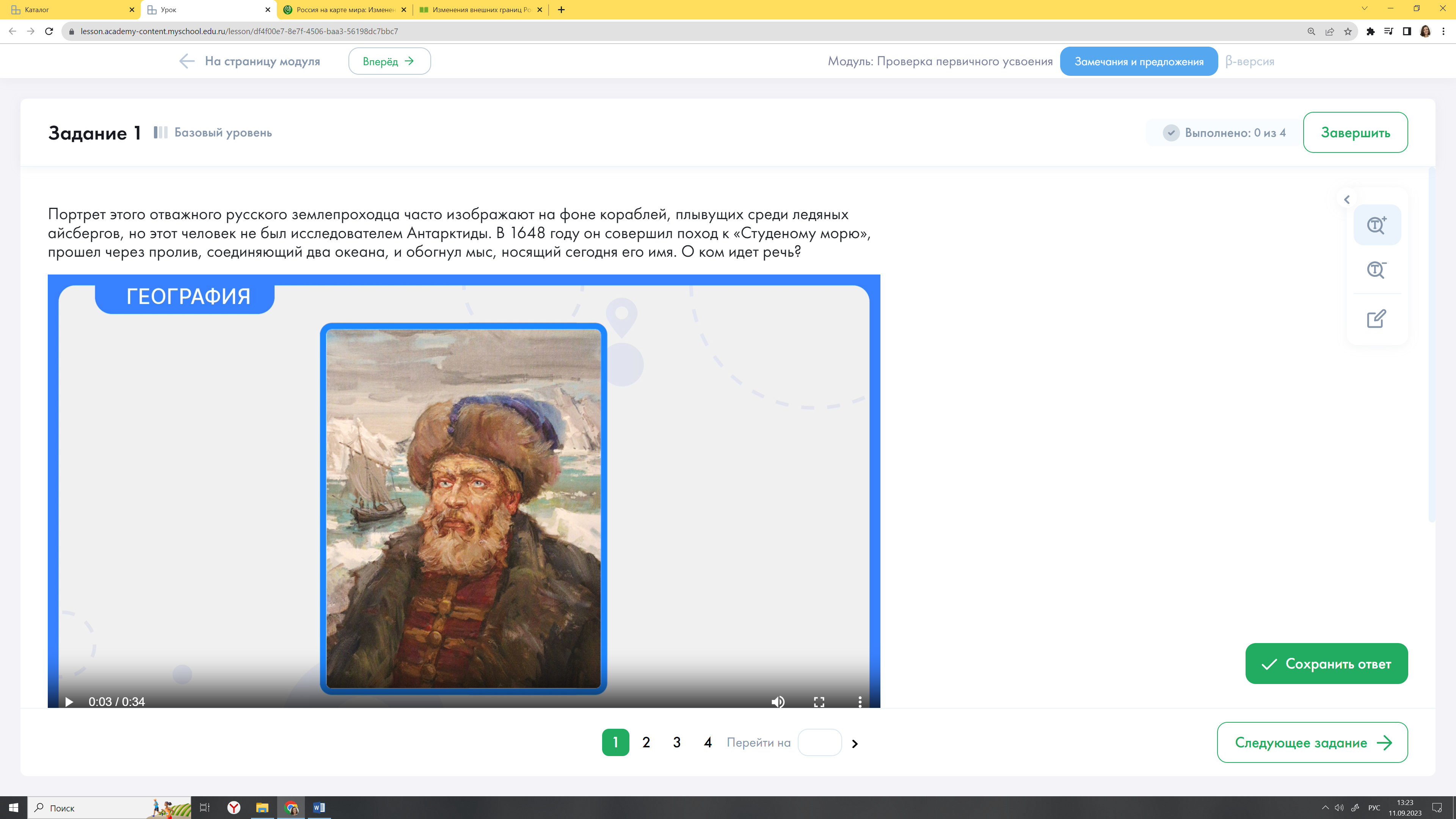Open the browser zoom magnifier icon
The height and width of the screenshot is (819, 1456).
click(x=1311, y=31)
